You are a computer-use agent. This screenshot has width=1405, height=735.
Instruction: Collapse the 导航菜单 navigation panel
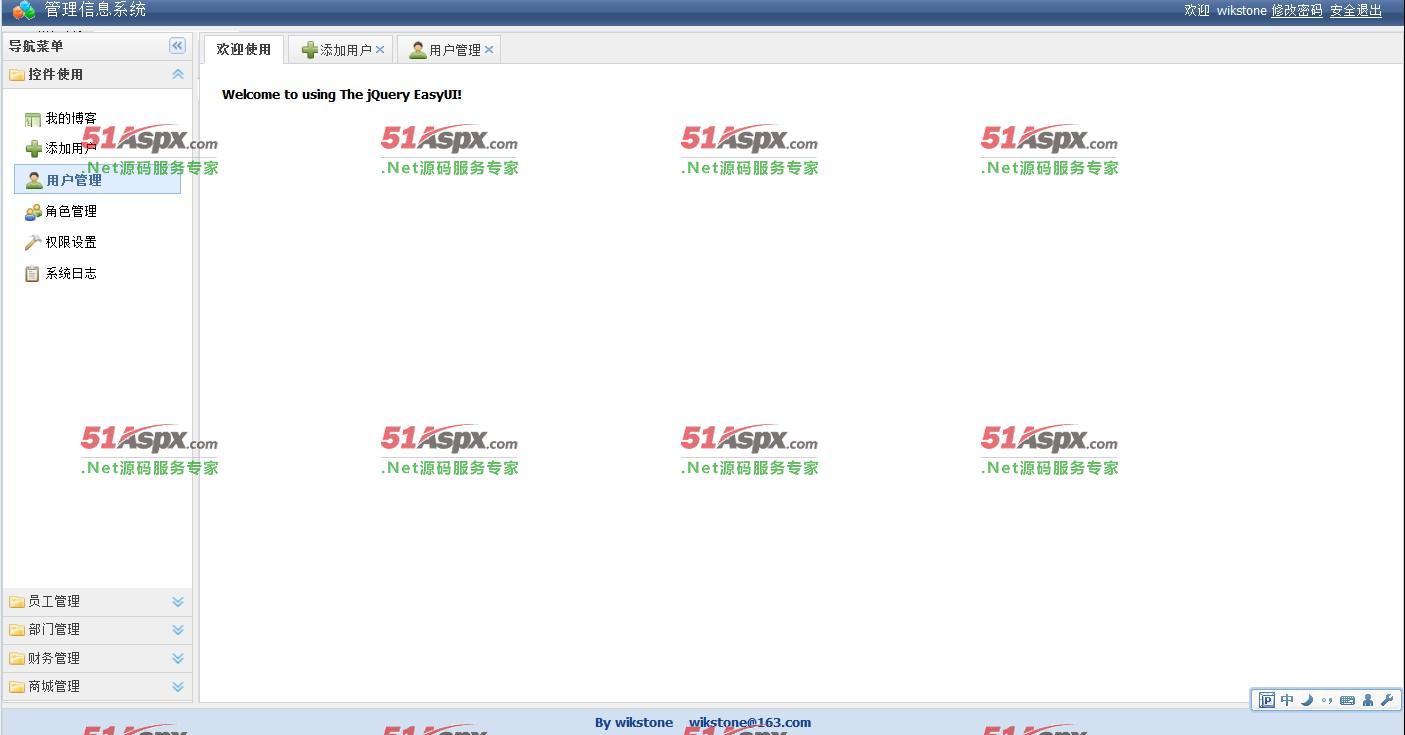click(177, 46)
